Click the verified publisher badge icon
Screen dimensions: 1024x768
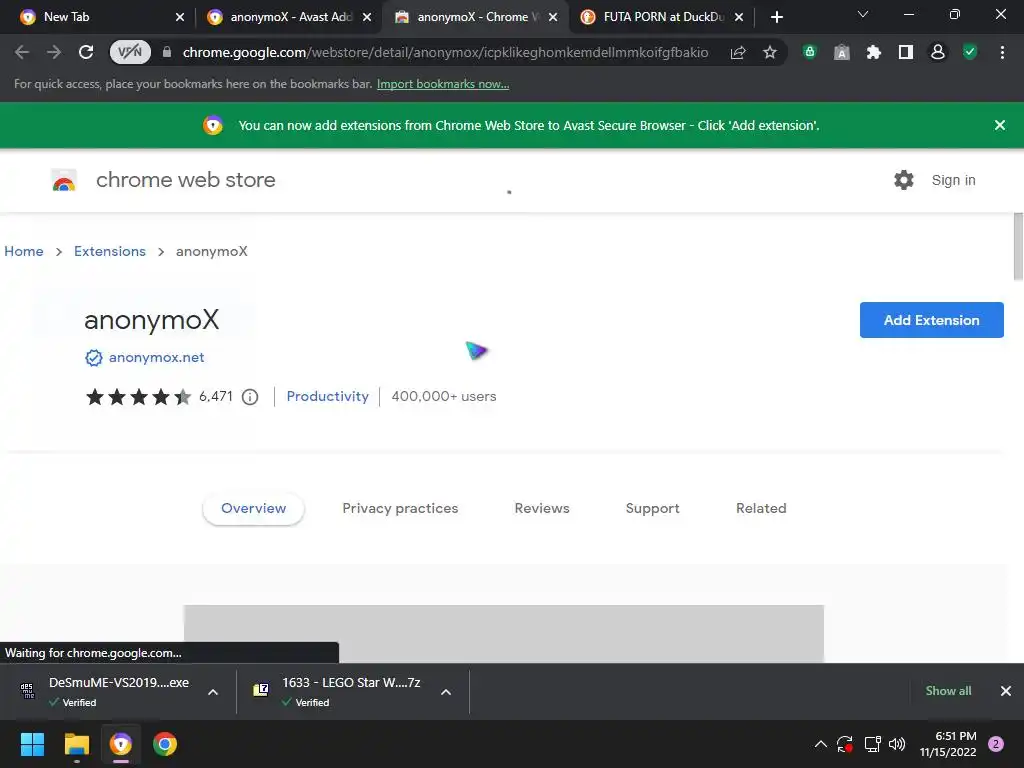click(x=94, y=358)
